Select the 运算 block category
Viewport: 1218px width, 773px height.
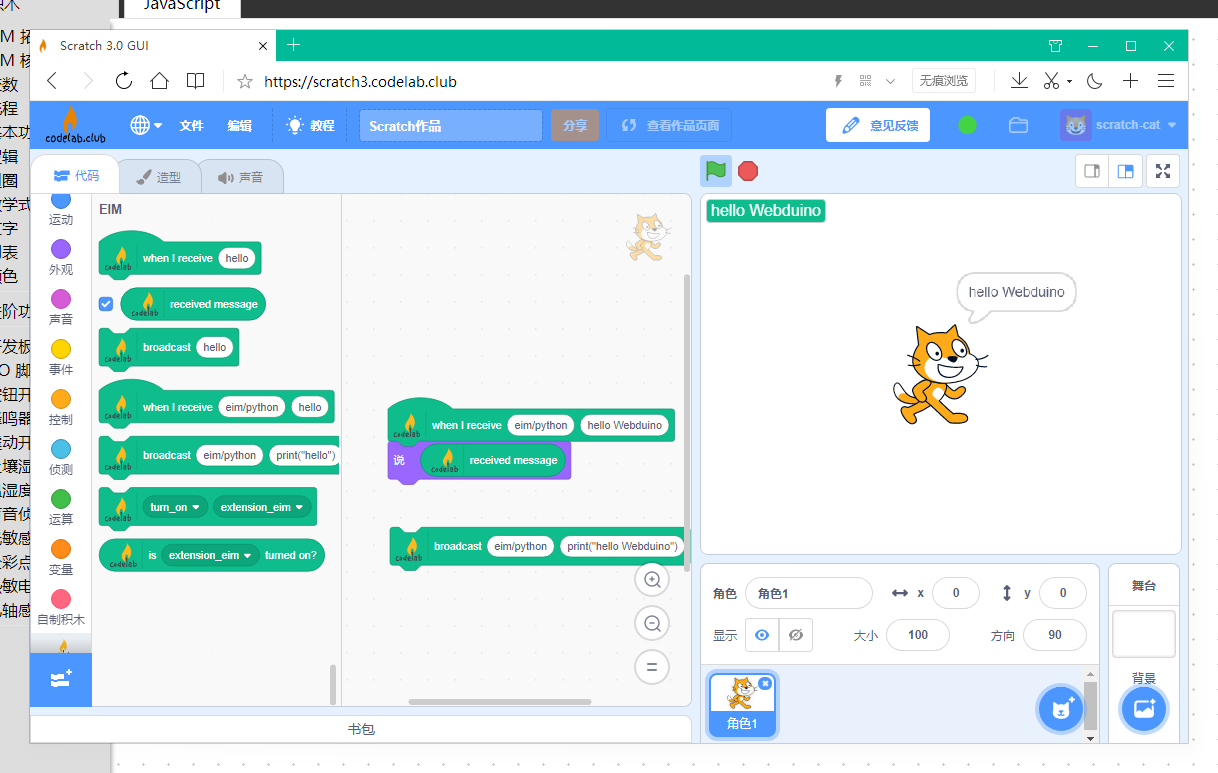[61, 506]
